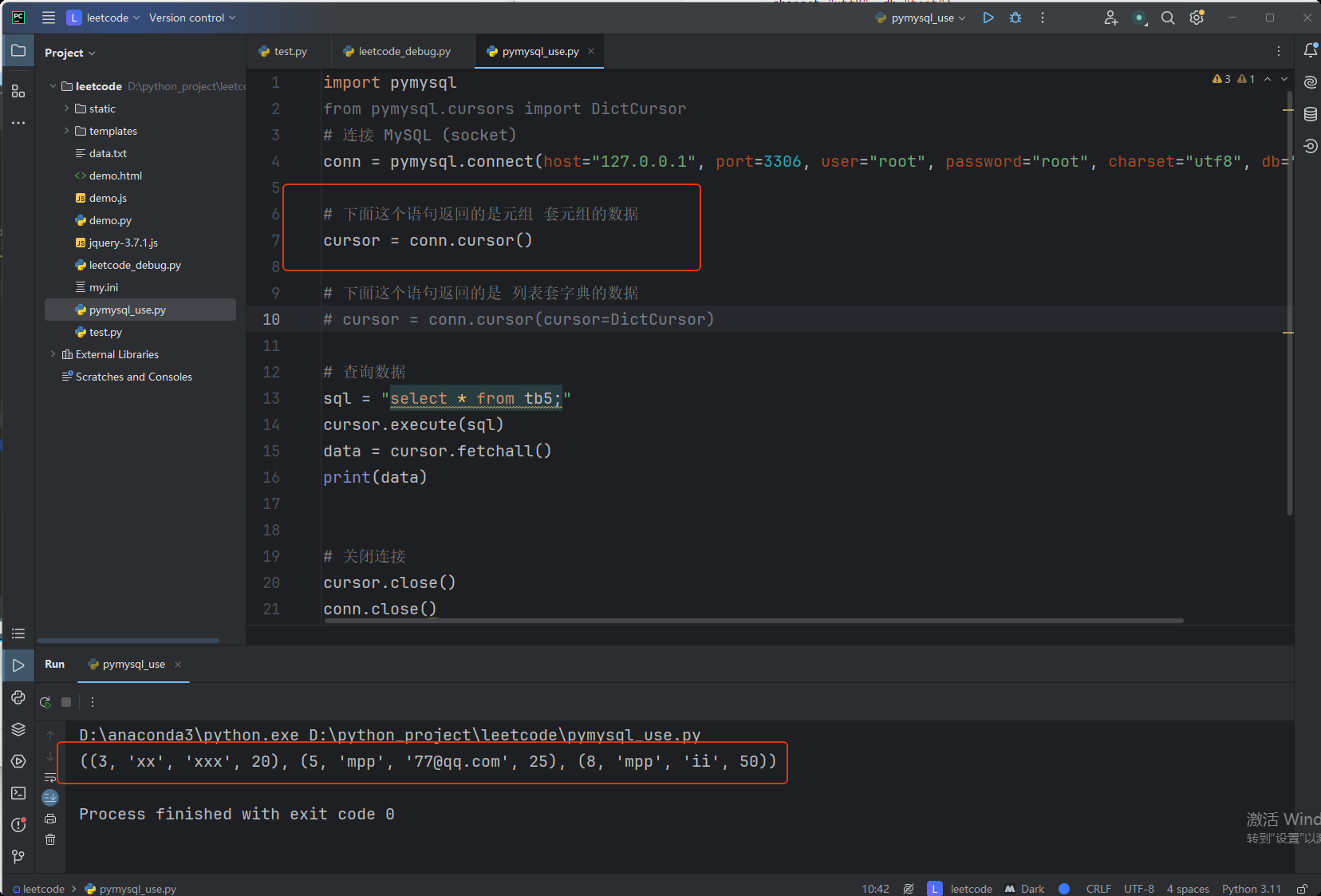Screen dimensions: 1321x896
Task: Open Notifications panel
Action: point(1310,51)
